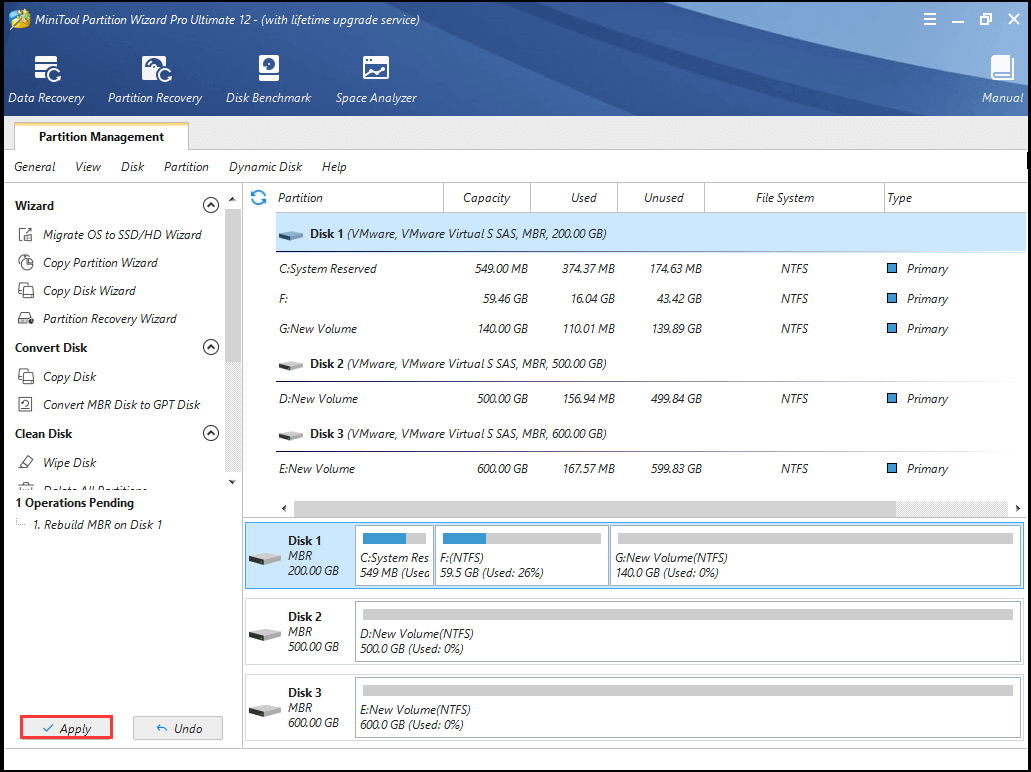The width and height of the screenshot is (1031, 772).
Task: Open the Dynamic Disk menu
Action: coord(265,166)
